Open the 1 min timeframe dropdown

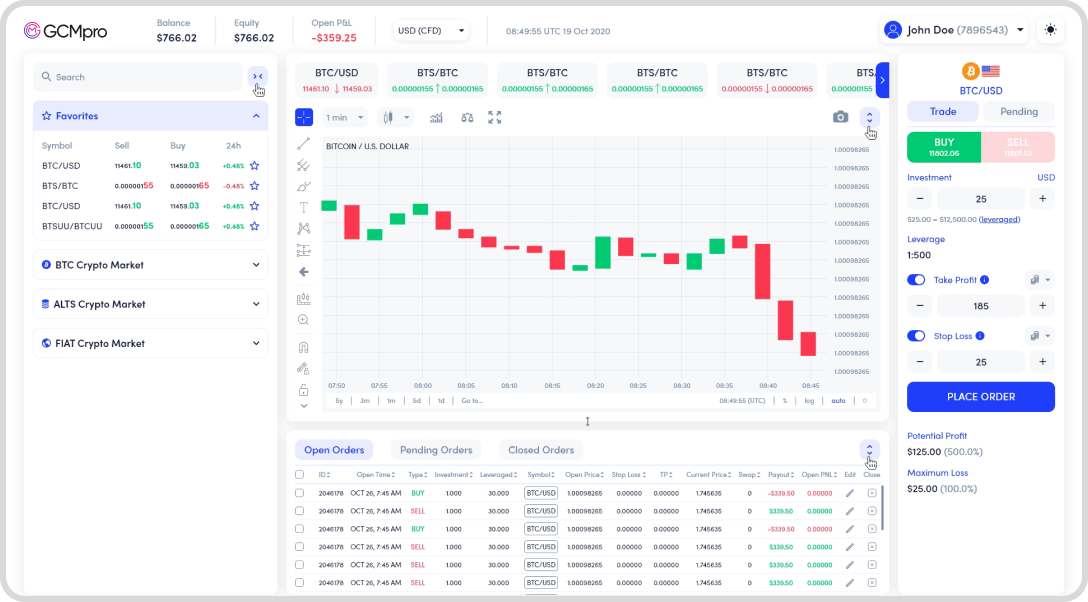tap(345, 117)
